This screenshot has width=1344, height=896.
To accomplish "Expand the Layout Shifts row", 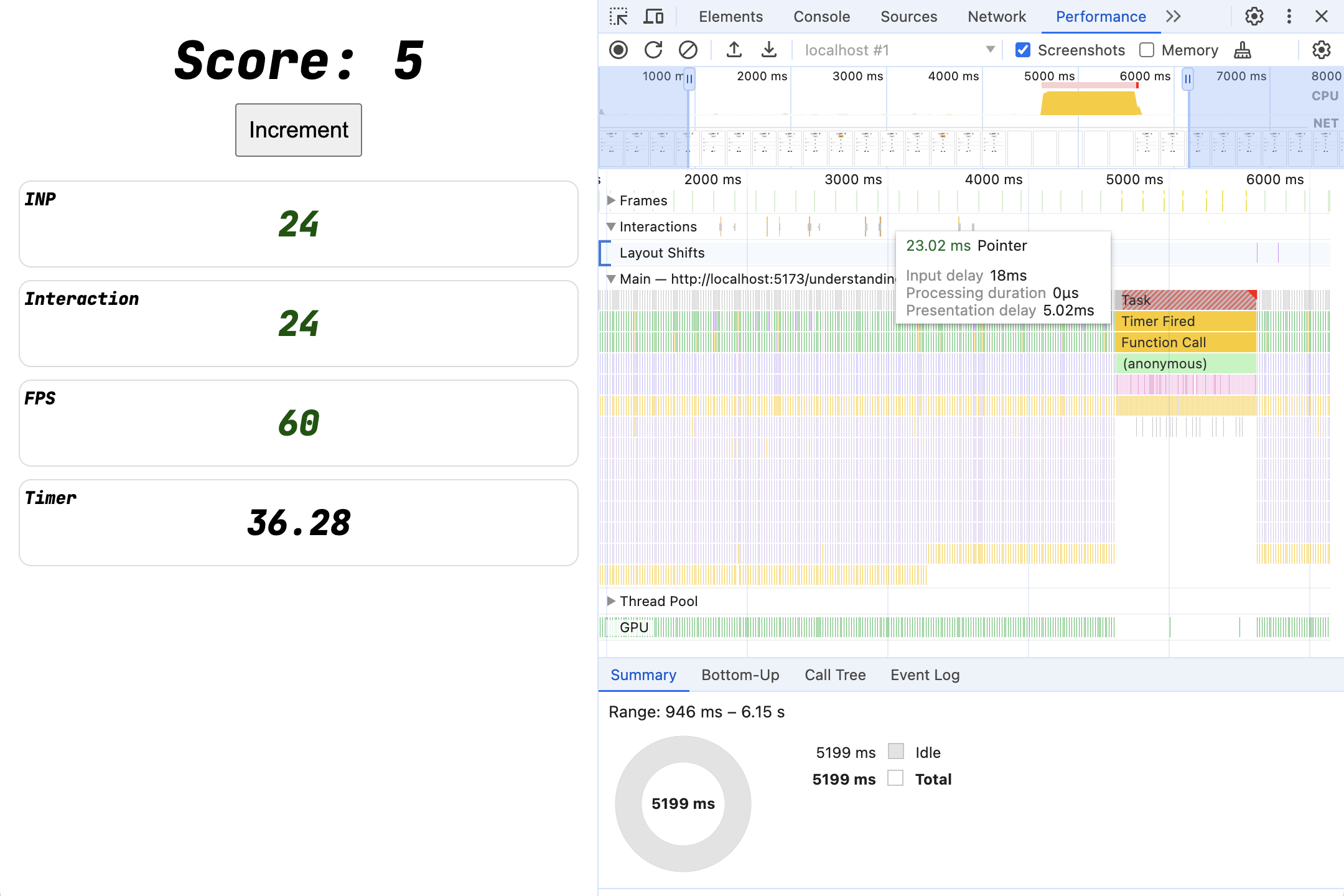I will pos(612,253).
